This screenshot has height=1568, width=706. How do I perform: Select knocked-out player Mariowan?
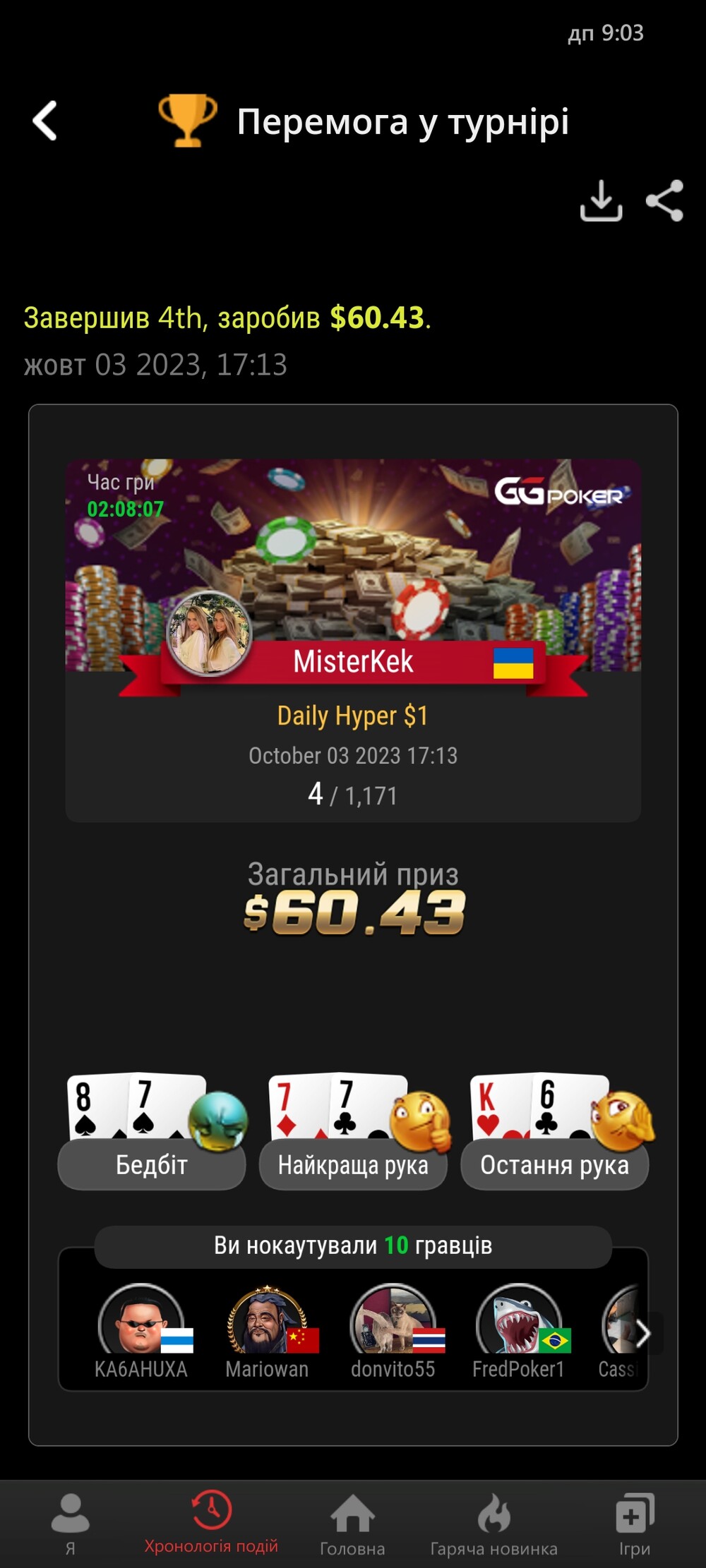point(268,1331)
